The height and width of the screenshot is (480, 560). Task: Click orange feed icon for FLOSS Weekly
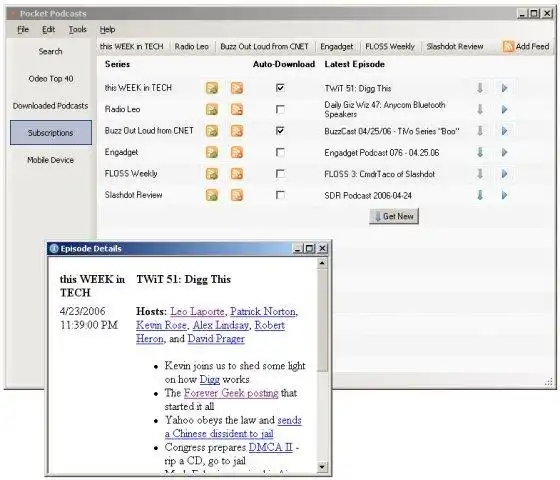237,174
